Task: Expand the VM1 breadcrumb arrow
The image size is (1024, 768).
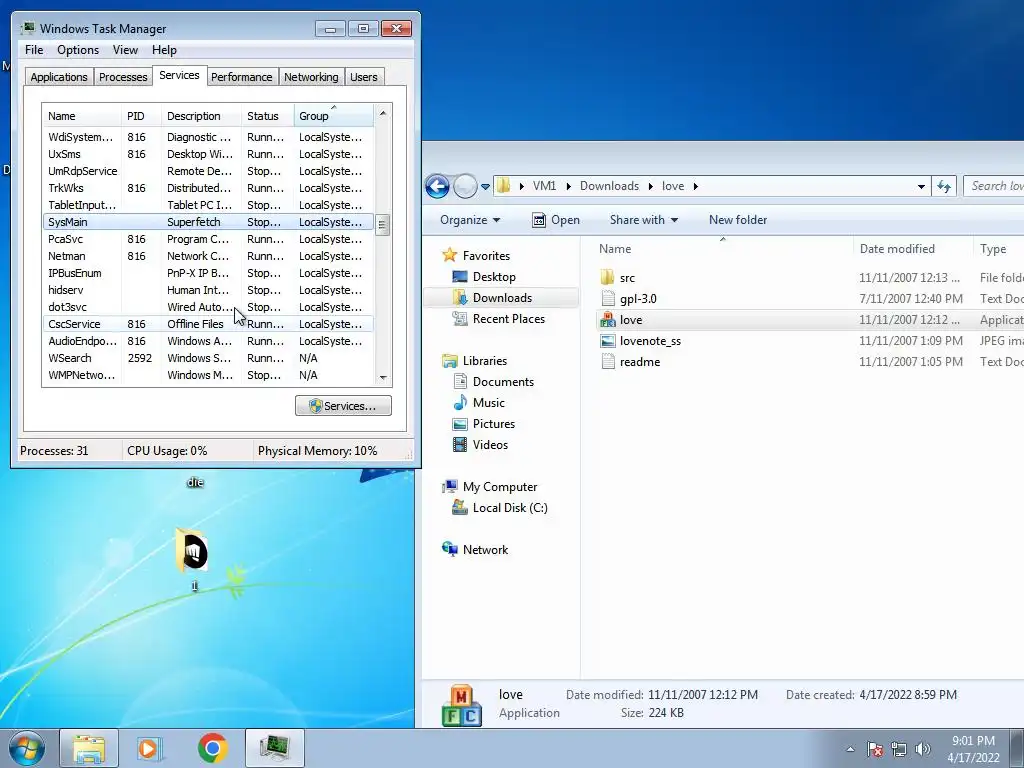Action: tap(568, 186)
